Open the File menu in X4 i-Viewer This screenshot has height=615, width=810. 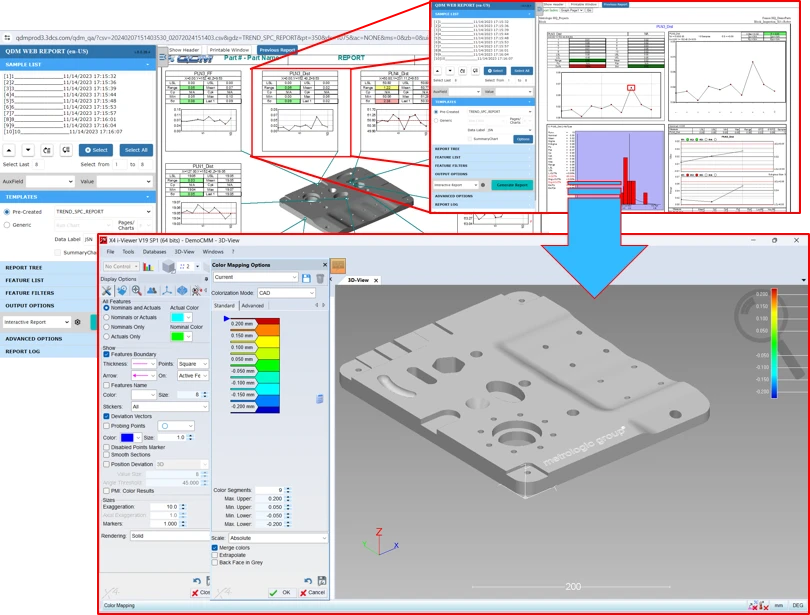(x=111, y=252)
